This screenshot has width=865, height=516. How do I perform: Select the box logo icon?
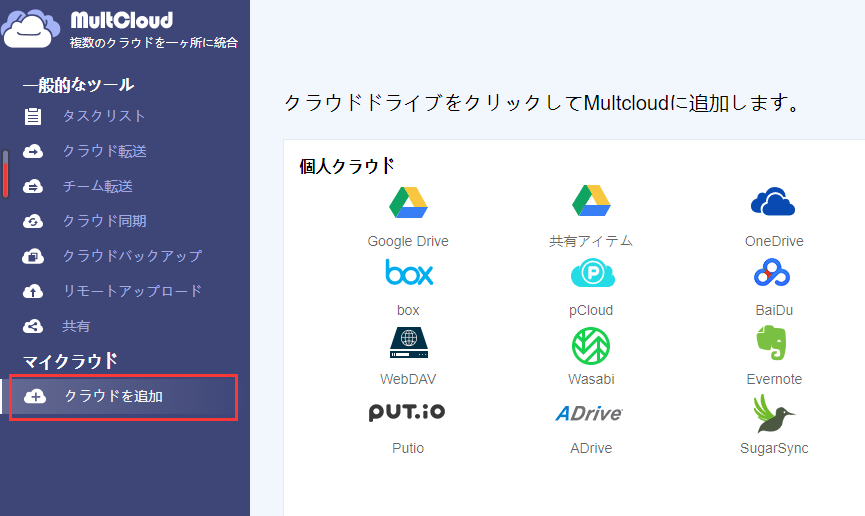click(409, 272)
